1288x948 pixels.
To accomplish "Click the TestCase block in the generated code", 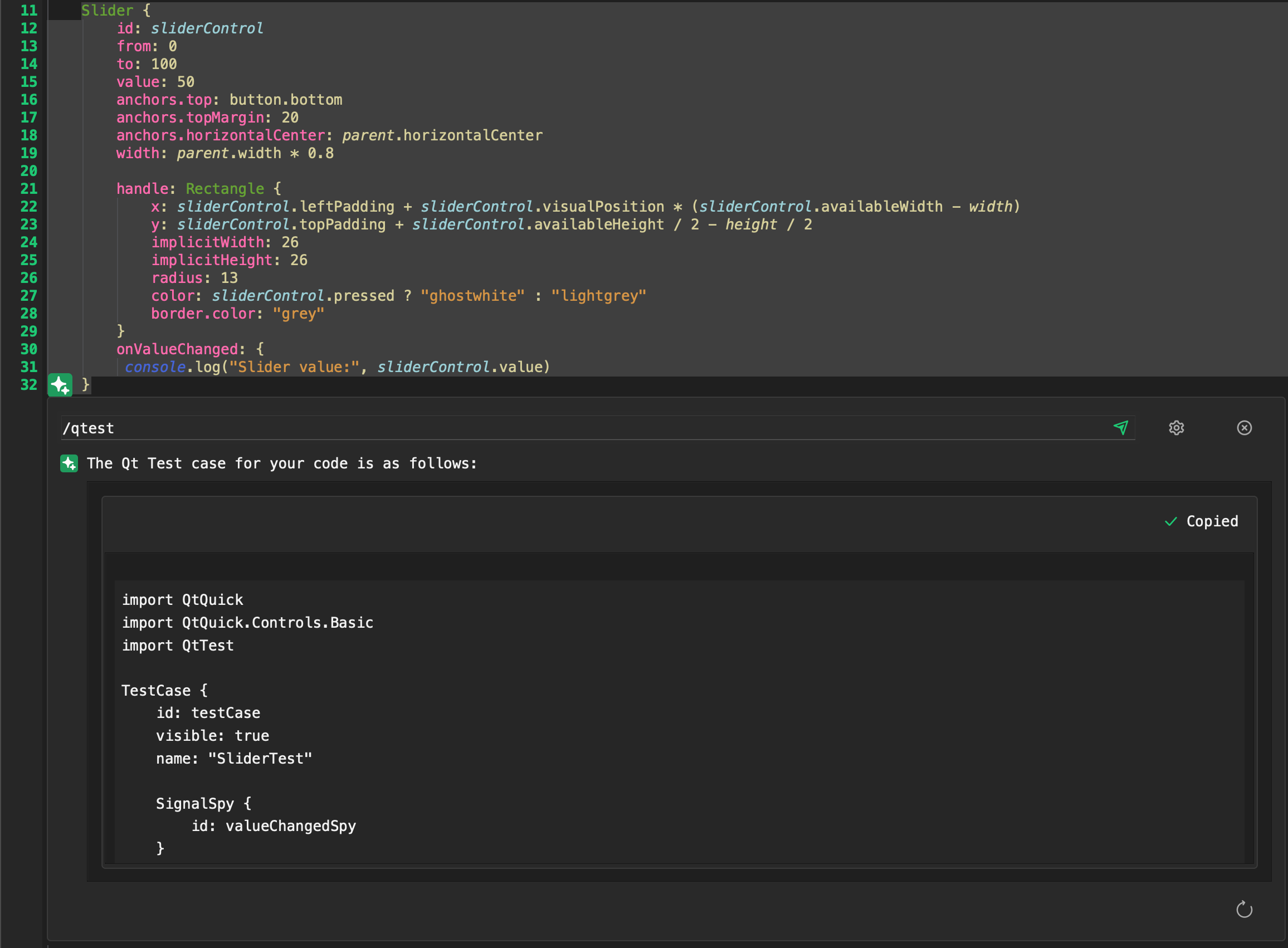I will click(164, 690).
